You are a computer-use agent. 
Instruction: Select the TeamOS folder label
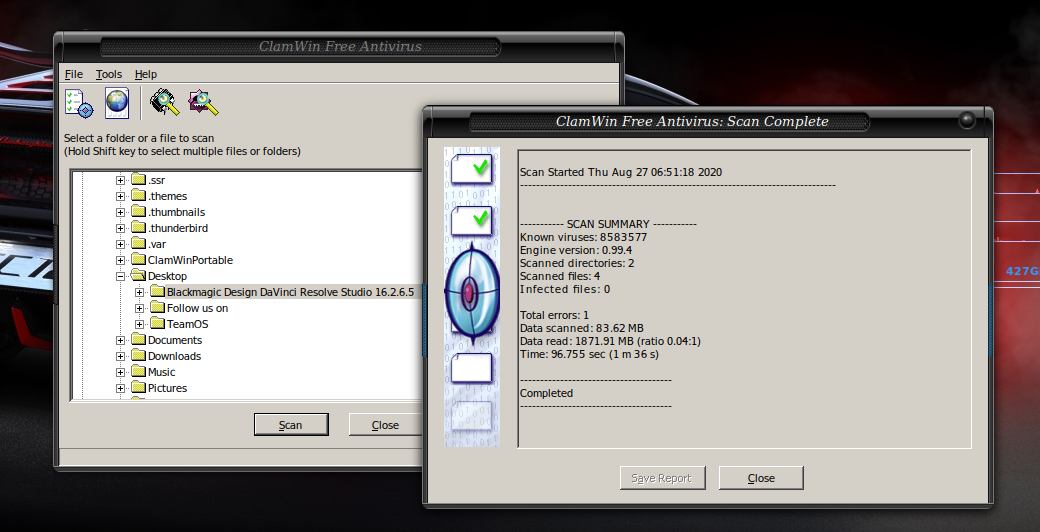coord(188,324)
